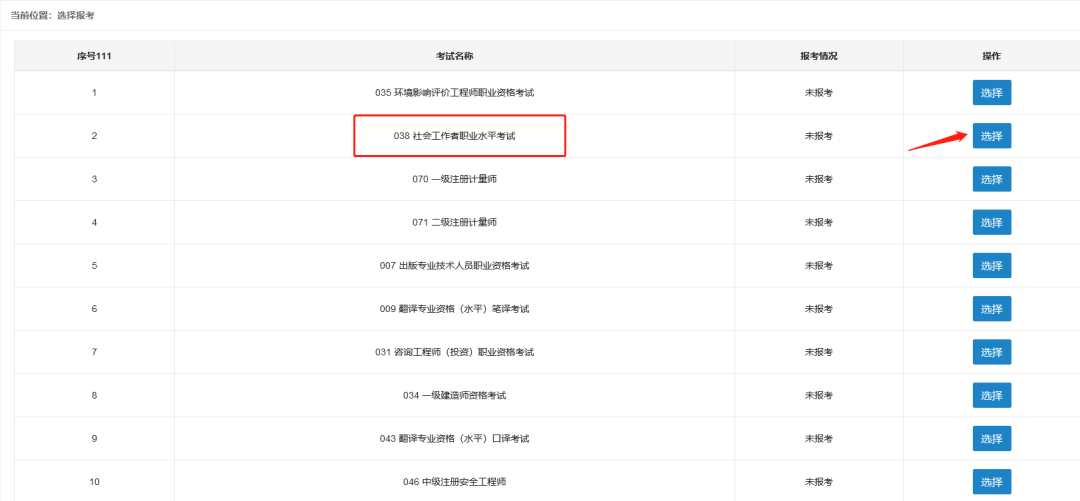Click exam name 043 翻译专业资格（水平）口译考试
1080x501 pixels.
point(455,438)
